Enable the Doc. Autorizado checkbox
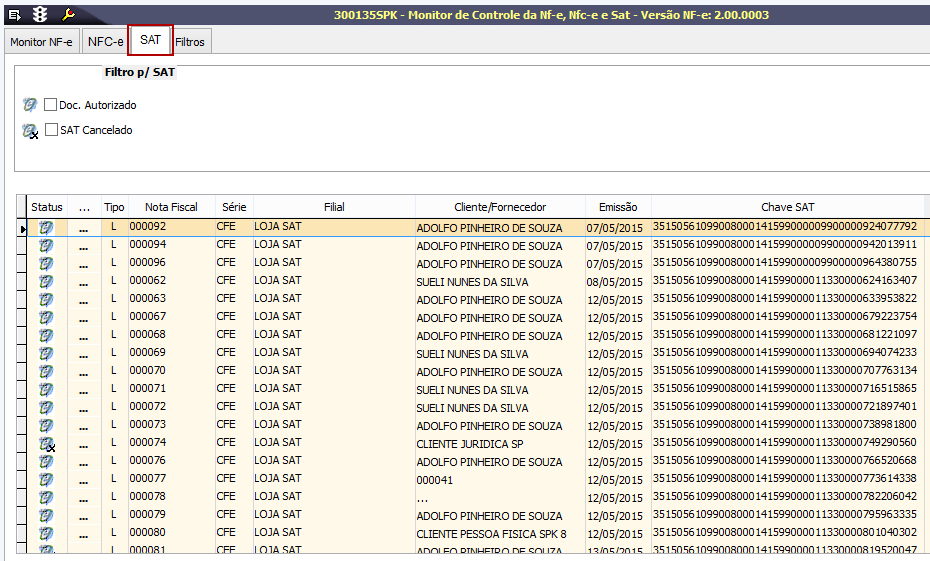The height and width of the screenshot is (561, 930). (x=51, y=105)
